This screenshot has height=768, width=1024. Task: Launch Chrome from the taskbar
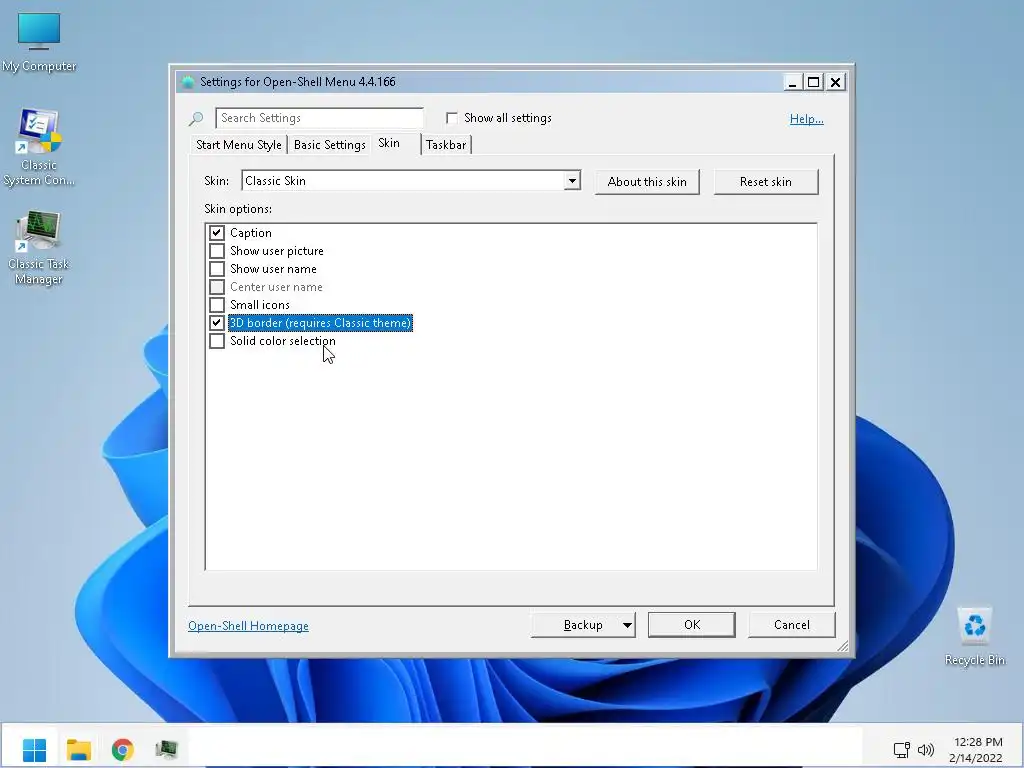tap(122, 749)
